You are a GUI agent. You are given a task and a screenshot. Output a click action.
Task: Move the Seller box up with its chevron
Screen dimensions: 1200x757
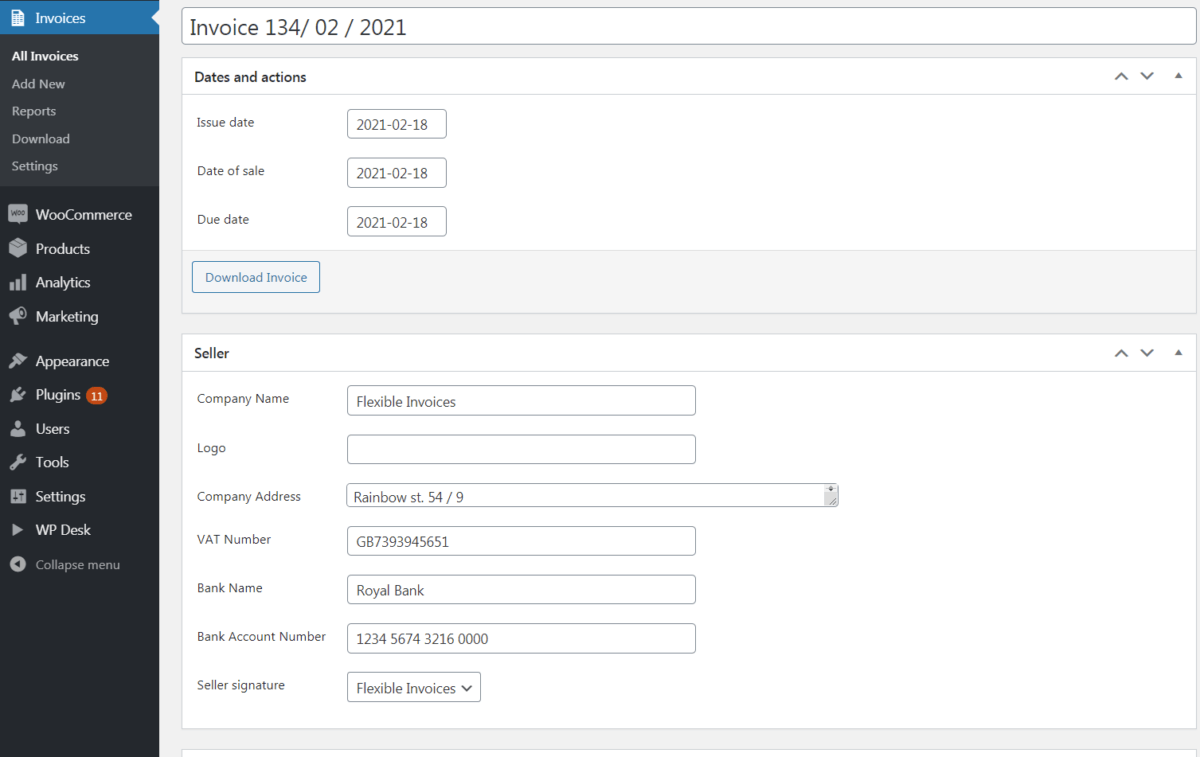(1121, 352)
